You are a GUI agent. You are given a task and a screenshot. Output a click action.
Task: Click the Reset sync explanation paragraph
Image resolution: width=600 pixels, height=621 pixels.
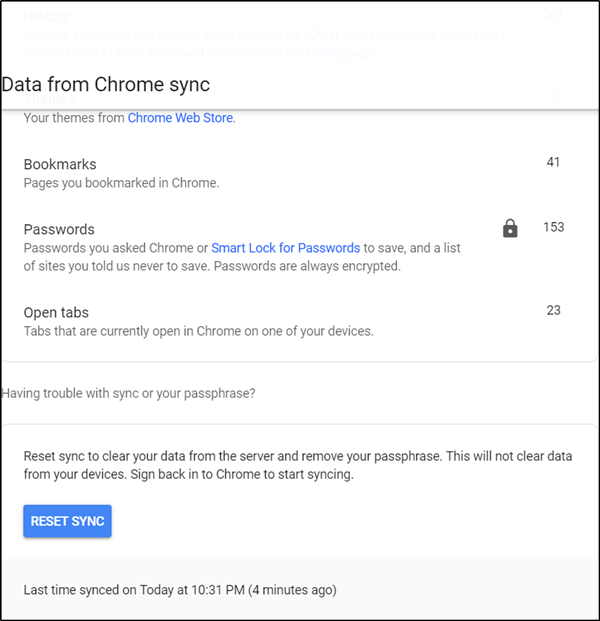(297, 465)
